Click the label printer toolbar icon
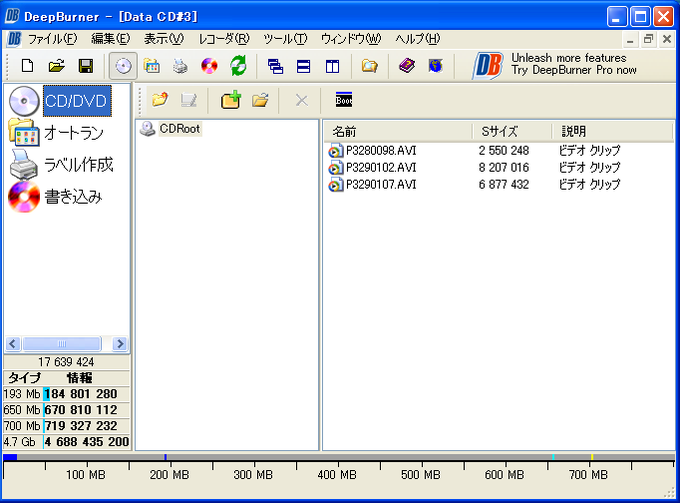Viewport: 680px width, 503px height. 180,66
